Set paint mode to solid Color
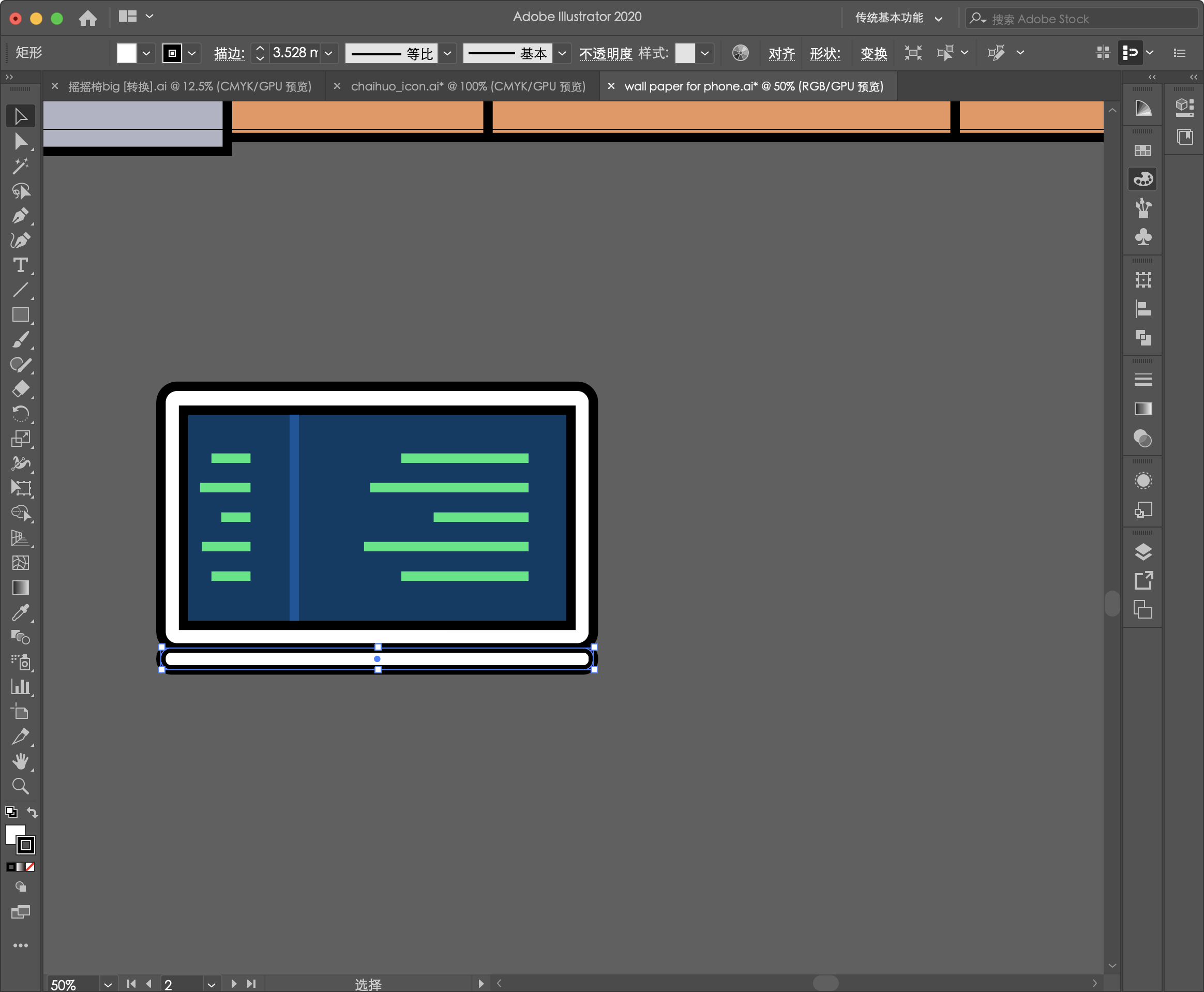This screenshot has height=992, width=1204. click(11, 867)
